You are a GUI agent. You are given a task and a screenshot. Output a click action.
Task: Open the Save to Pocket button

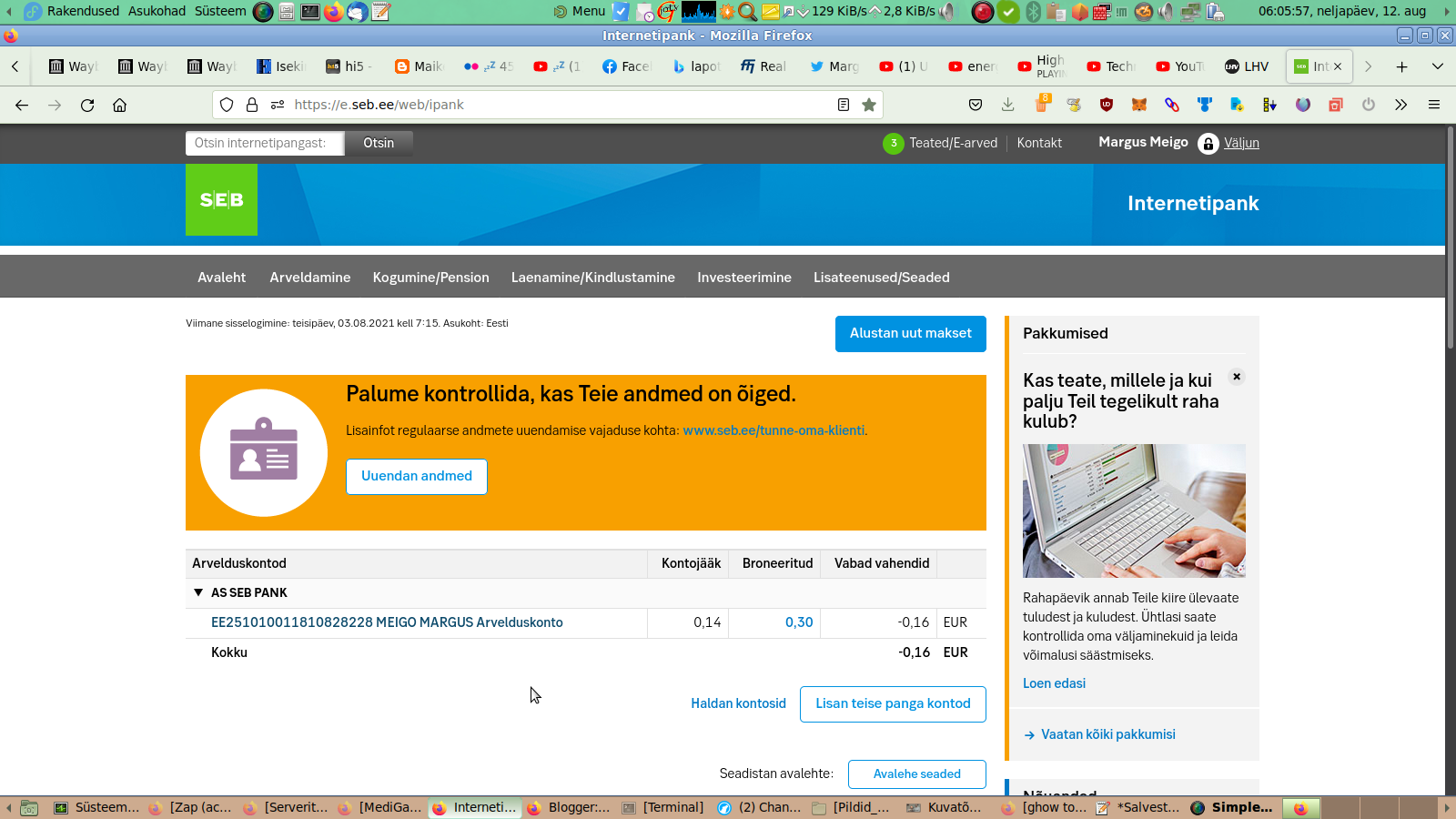click(x=976, y=105)
